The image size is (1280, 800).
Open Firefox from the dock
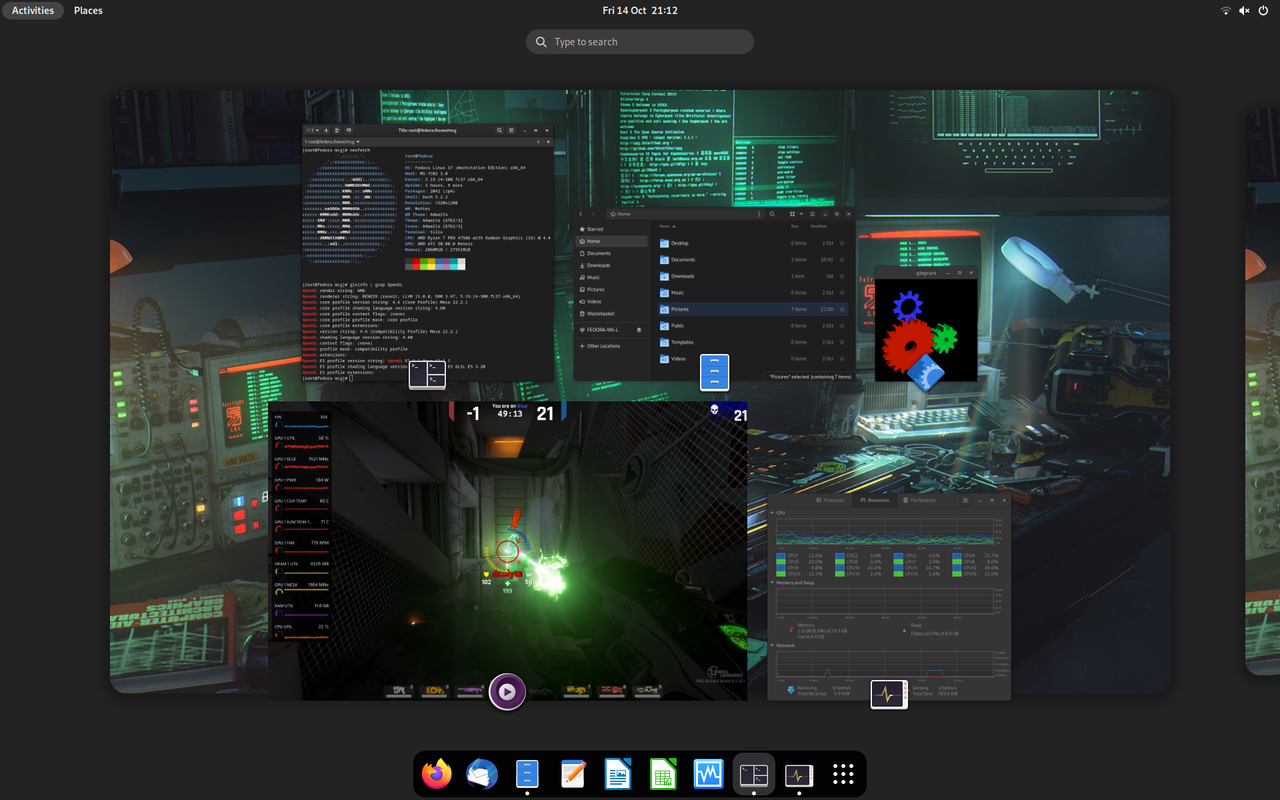pyautogui.click(x=437, y=774)
